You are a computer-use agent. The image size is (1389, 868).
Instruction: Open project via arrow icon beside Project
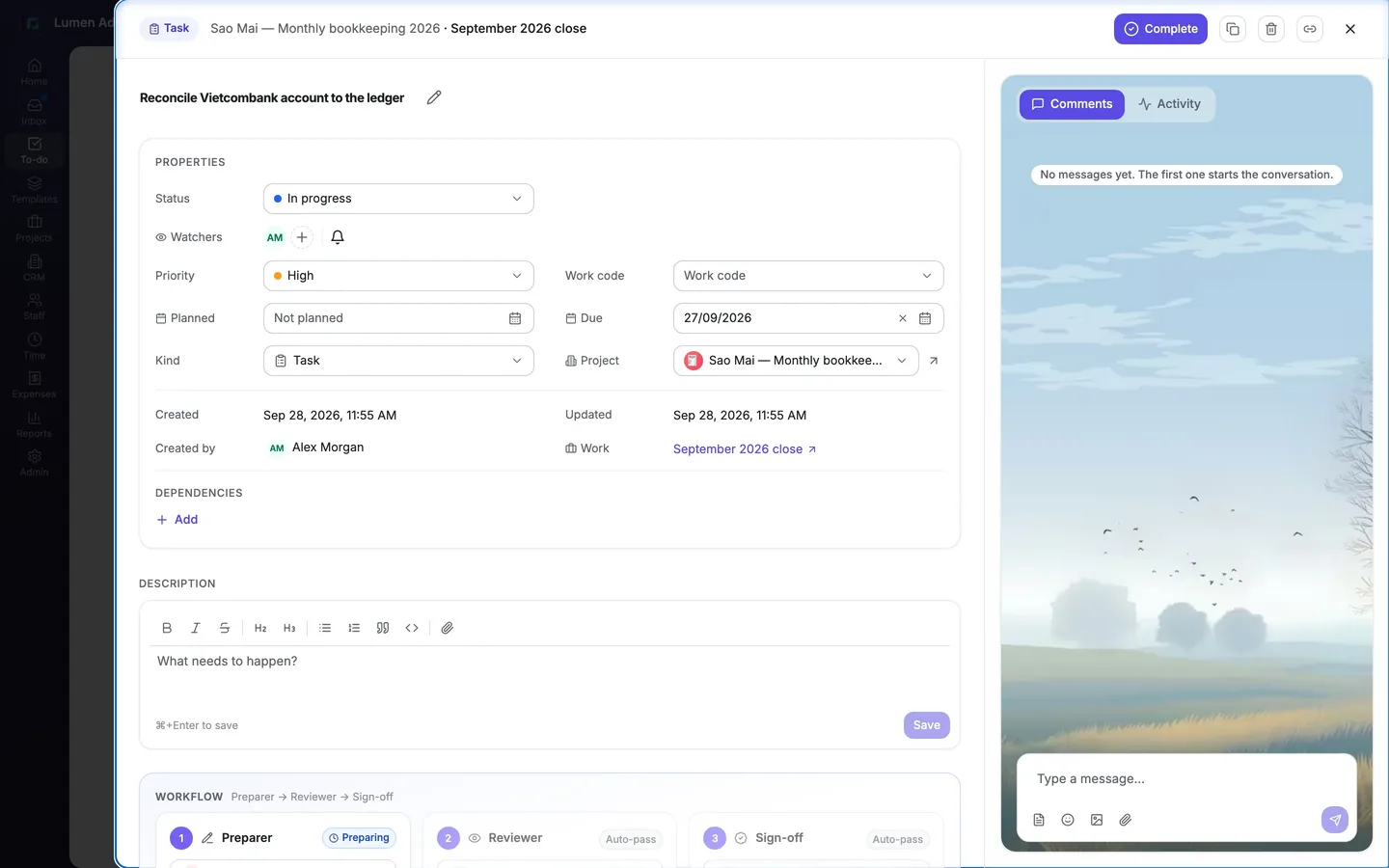[x=934, y=361]
